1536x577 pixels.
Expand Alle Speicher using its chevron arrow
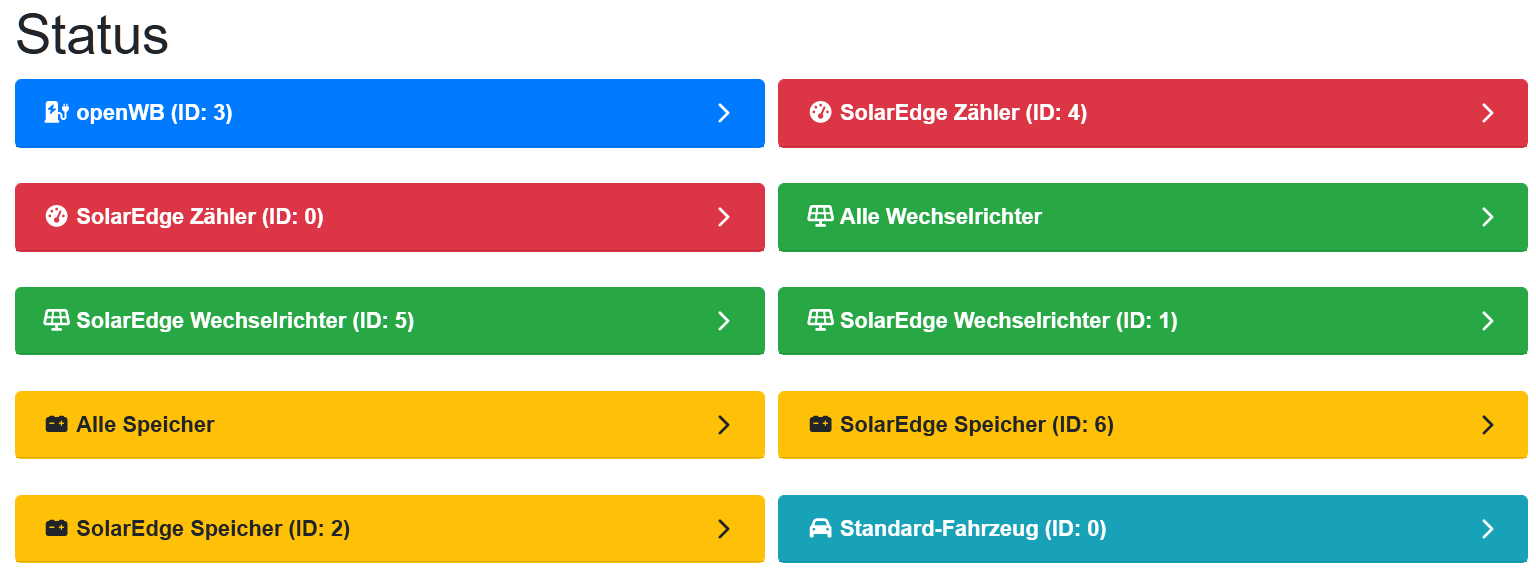(724, 425)
